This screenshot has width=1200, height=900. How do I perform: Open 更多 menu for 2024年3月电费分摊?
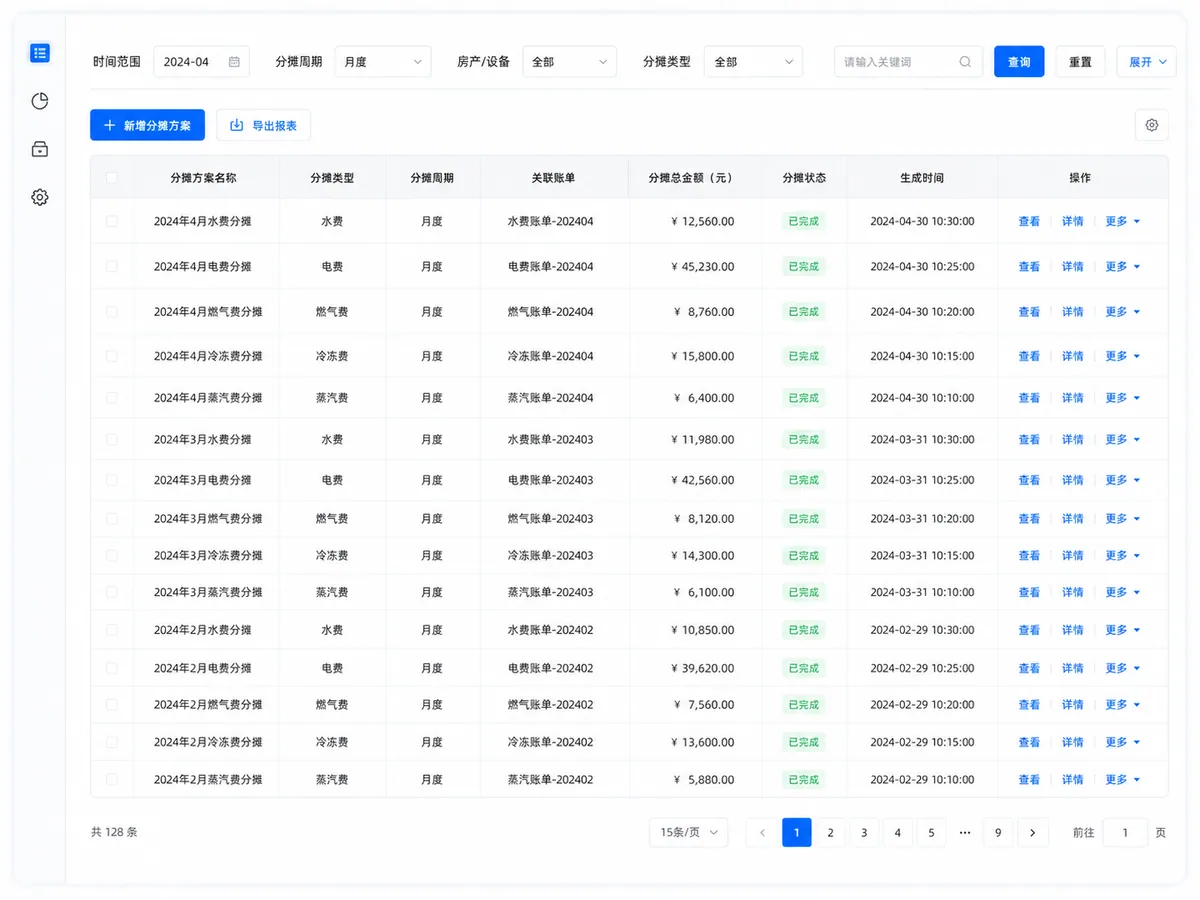pos(1122,480)
